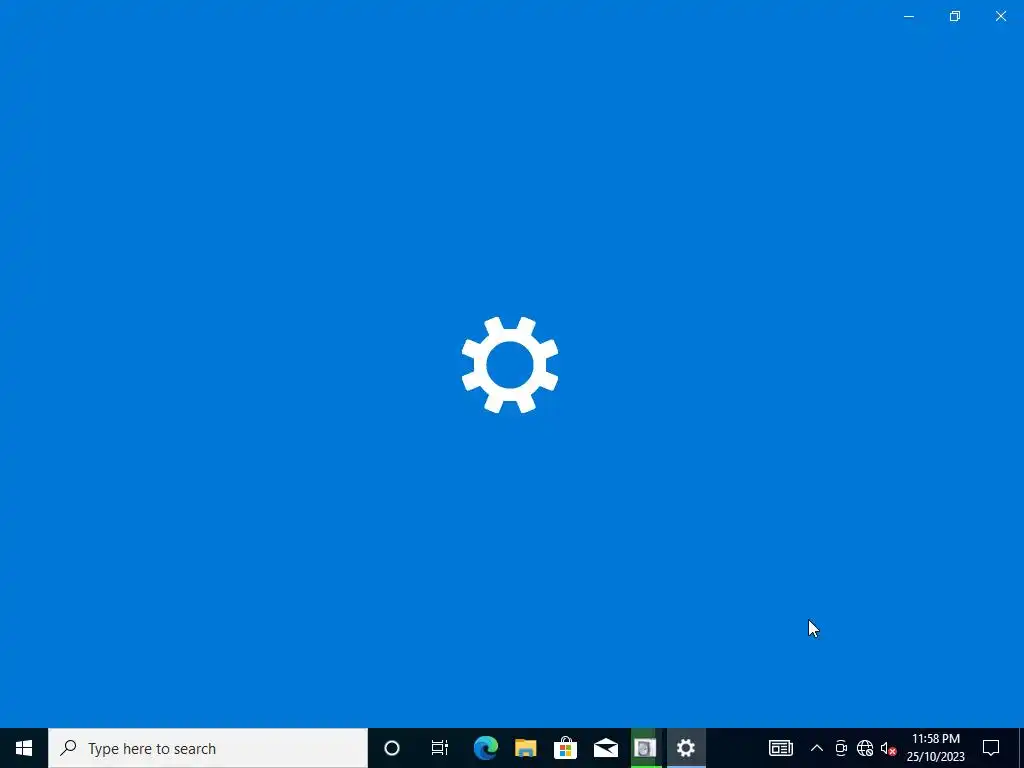Screen dimensions: 1024x768
Task: Open Microsoft Store from taskbar
Action: 566,748
